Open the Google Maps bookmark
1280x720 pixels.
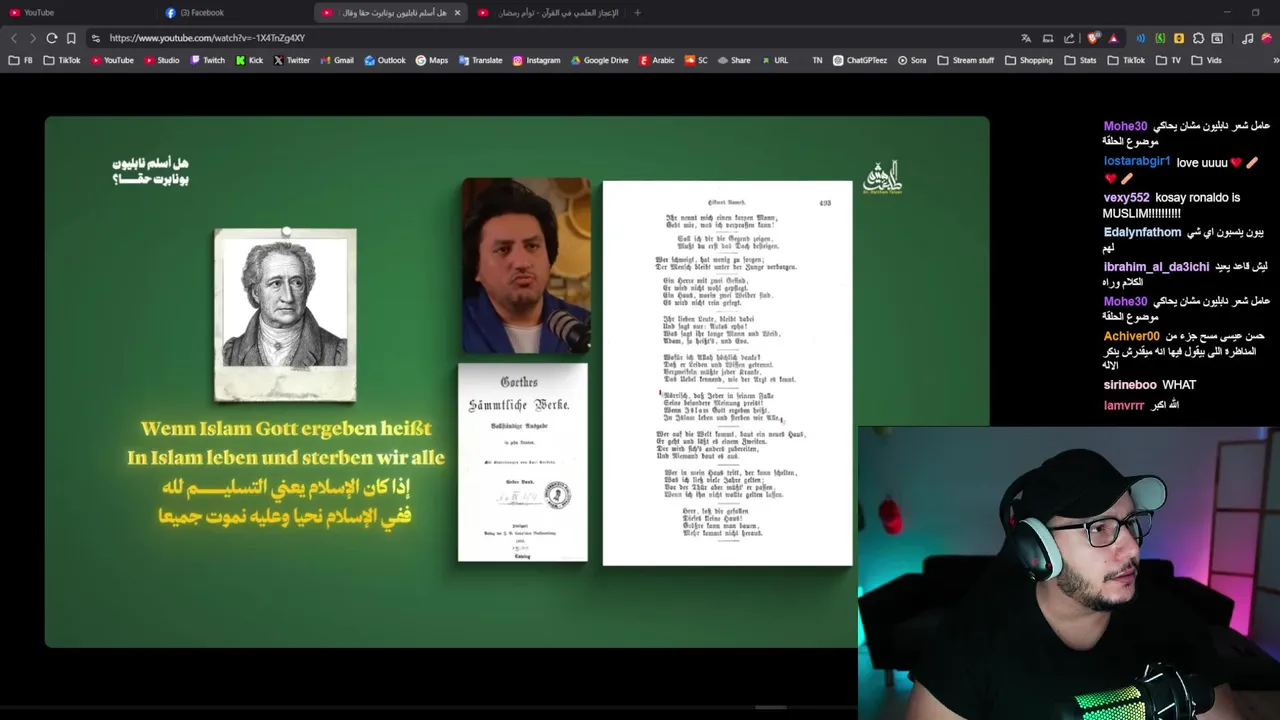tap(432, 60)
